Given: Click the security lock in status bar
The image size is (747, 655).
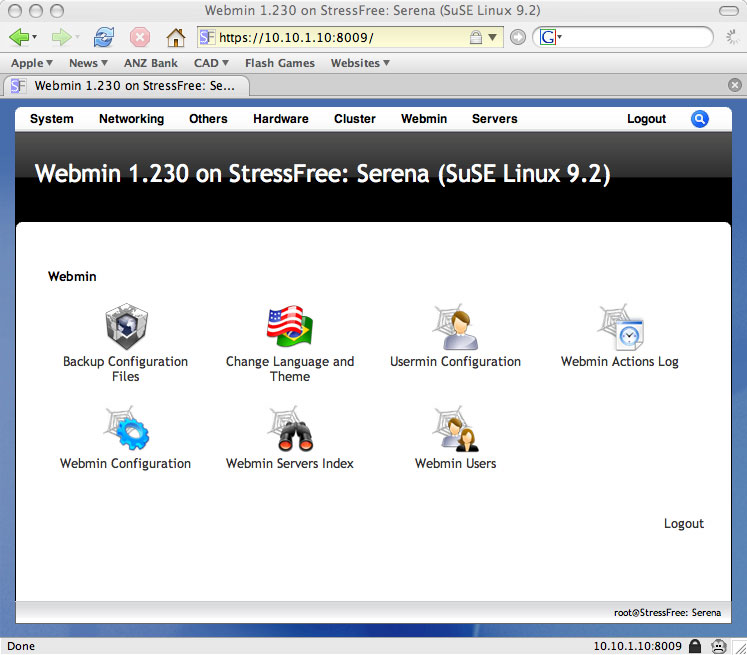Looking at the screenshot, I should coord(696,646).
